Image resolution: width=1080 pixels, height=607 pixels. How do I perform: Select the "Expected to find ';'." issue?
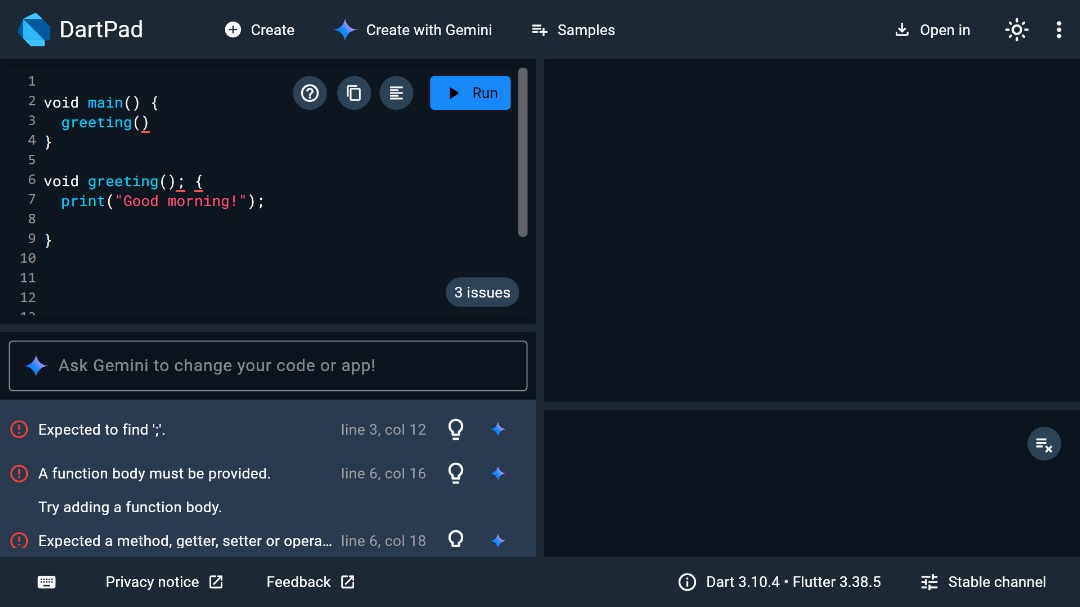tap(102, 429)
